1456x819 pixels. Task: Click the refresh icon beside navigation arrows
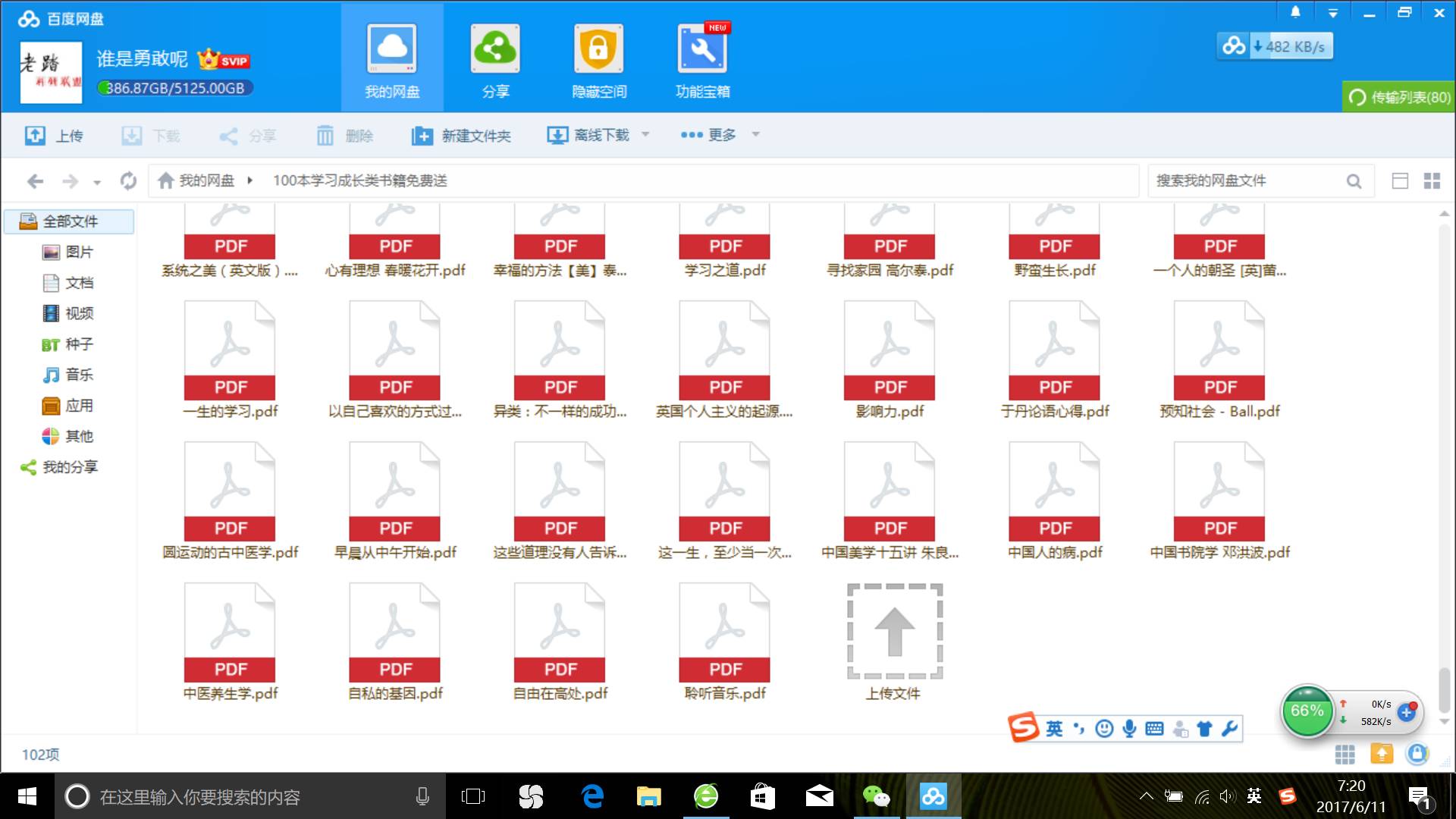pyautogui.click(x=128, y=180)
